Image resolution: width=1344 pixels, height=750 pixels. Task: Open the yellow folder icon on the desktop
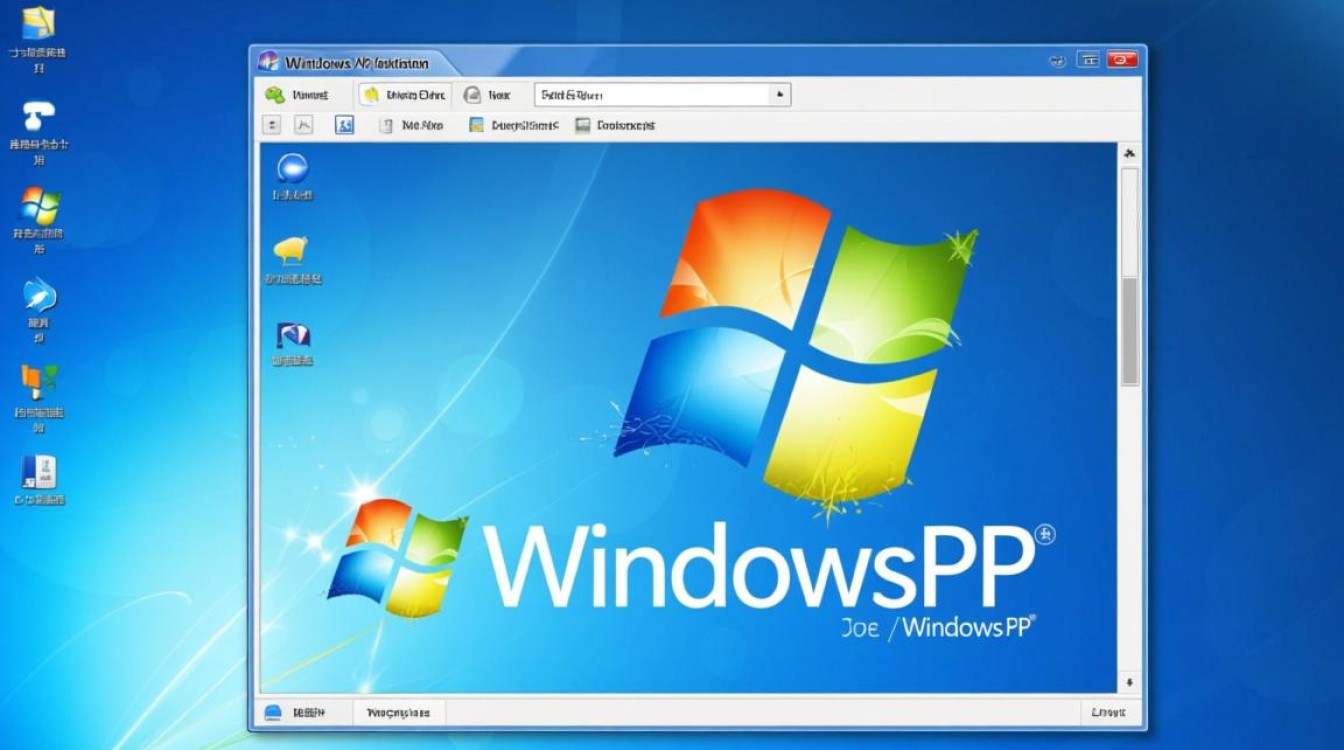39,23
